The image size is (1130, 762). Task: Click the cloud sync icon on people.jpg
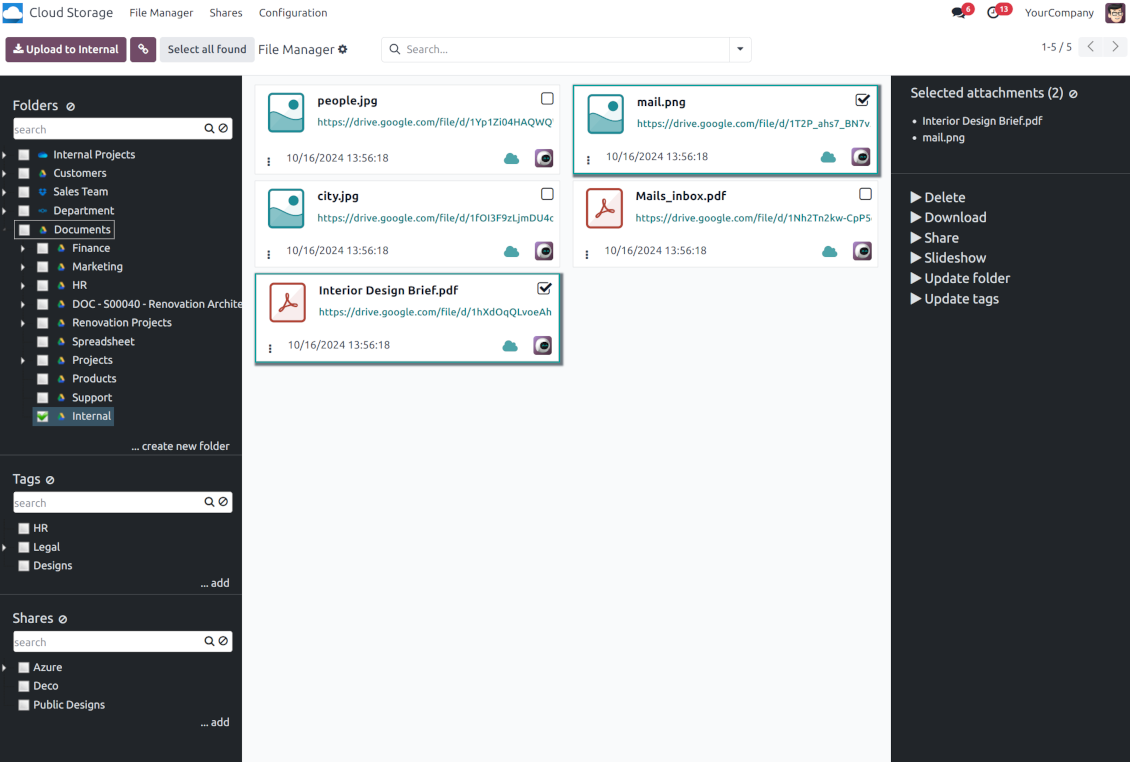pyautogui.click(x=512, y=159)
